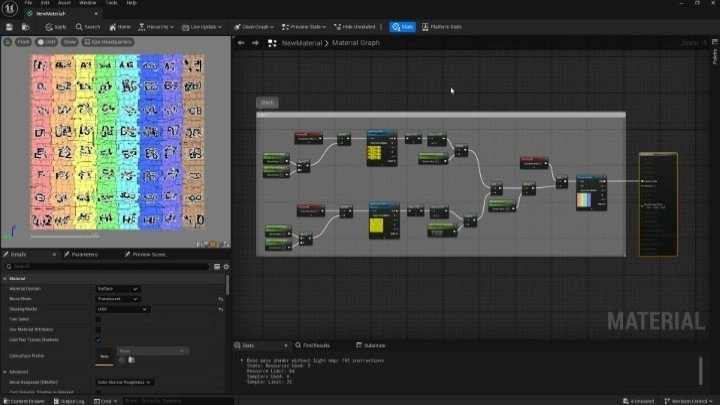Open Search from the toolbar
Screen dimensions: 720x405
tap(88, 27)
